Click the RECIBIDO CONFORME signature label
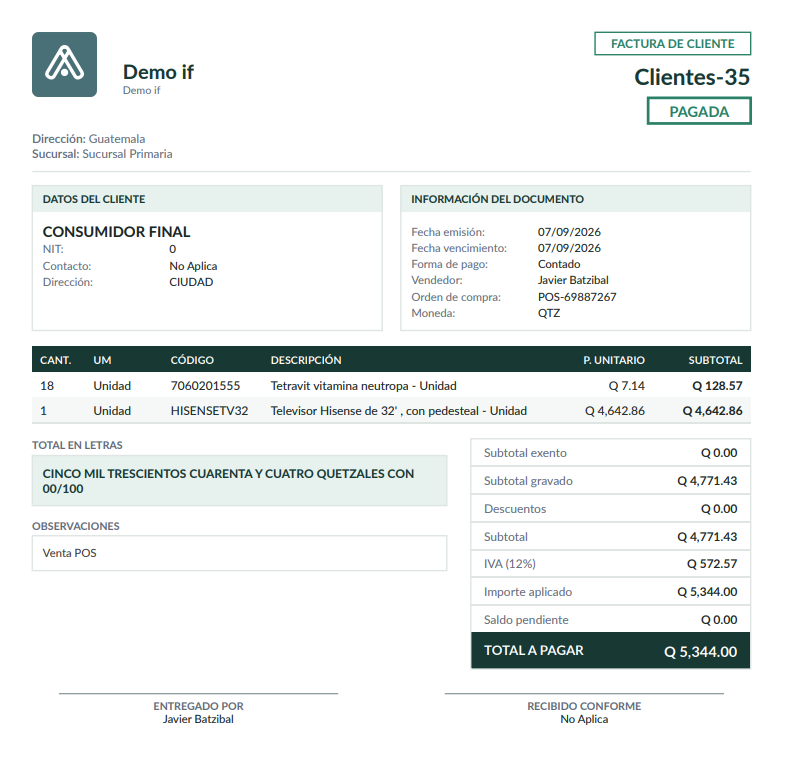This screenshot has height=776, width=785. click(584, 706)
